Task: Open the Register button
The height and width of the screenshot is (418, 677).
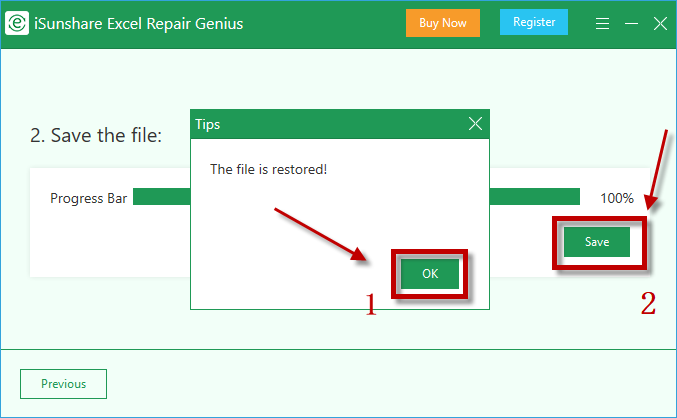Action: coord(534,22)
